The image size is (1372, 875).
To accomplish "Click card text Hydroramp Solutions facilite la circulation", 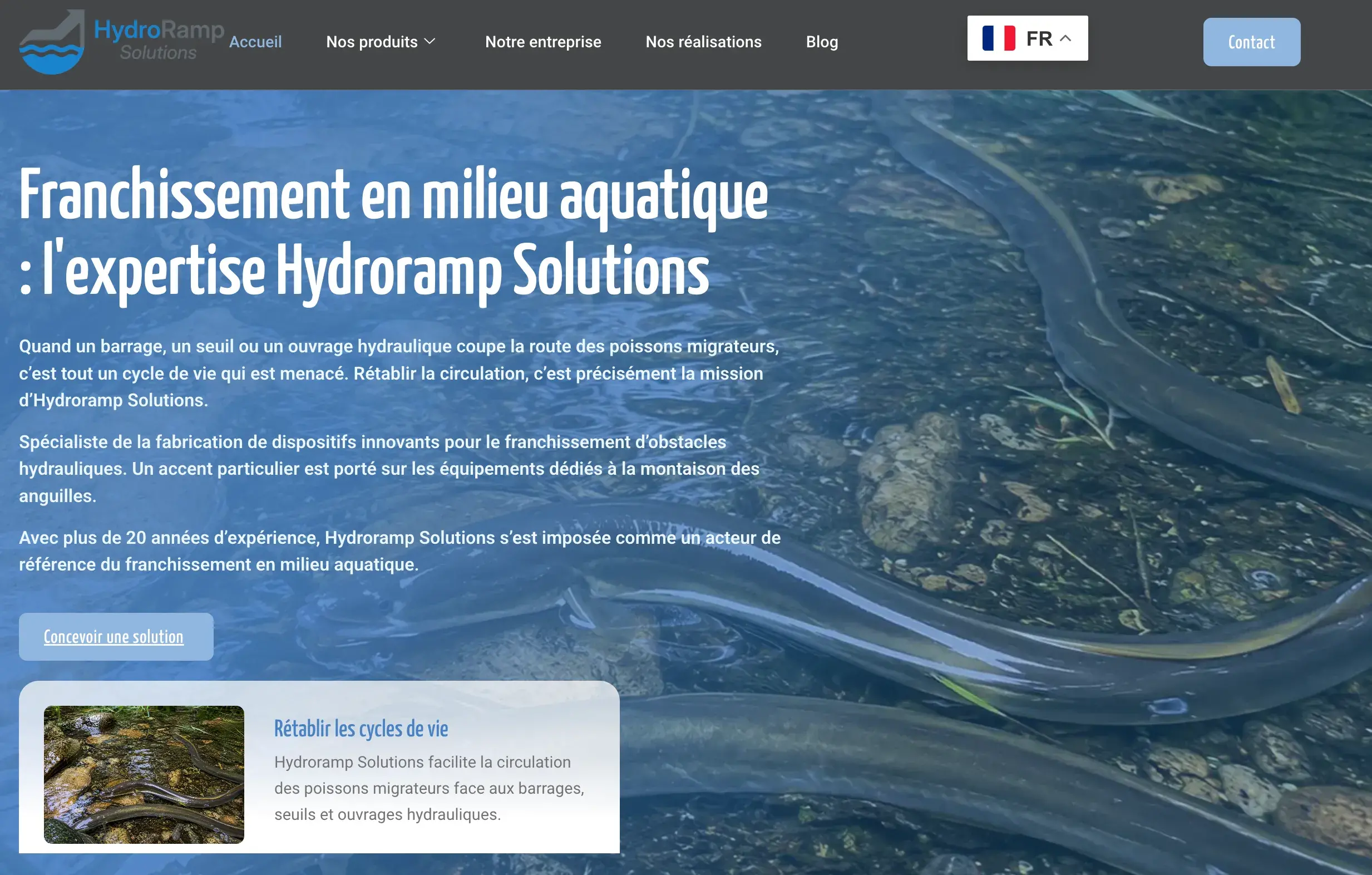I will click(x=429, y=788).
